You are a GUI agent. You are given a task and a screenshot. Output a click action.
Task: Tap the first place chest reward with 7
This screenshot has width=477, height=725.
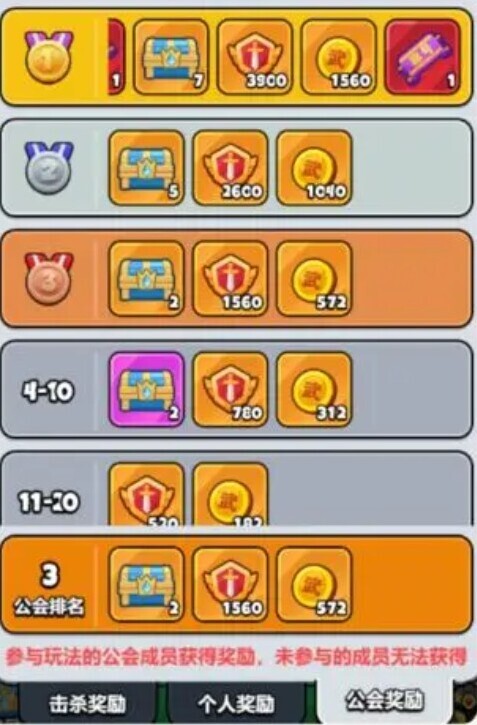pos(171,57)
